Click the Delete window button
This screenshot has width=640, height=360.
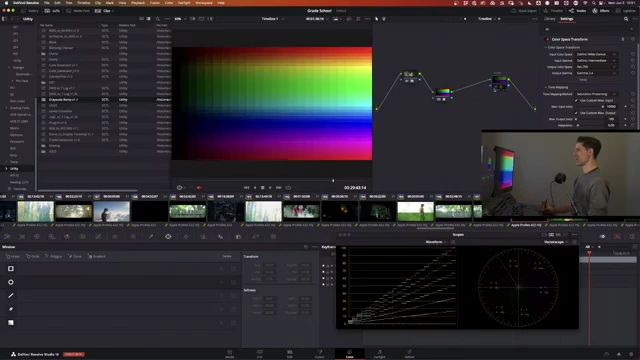pos(227,256)
